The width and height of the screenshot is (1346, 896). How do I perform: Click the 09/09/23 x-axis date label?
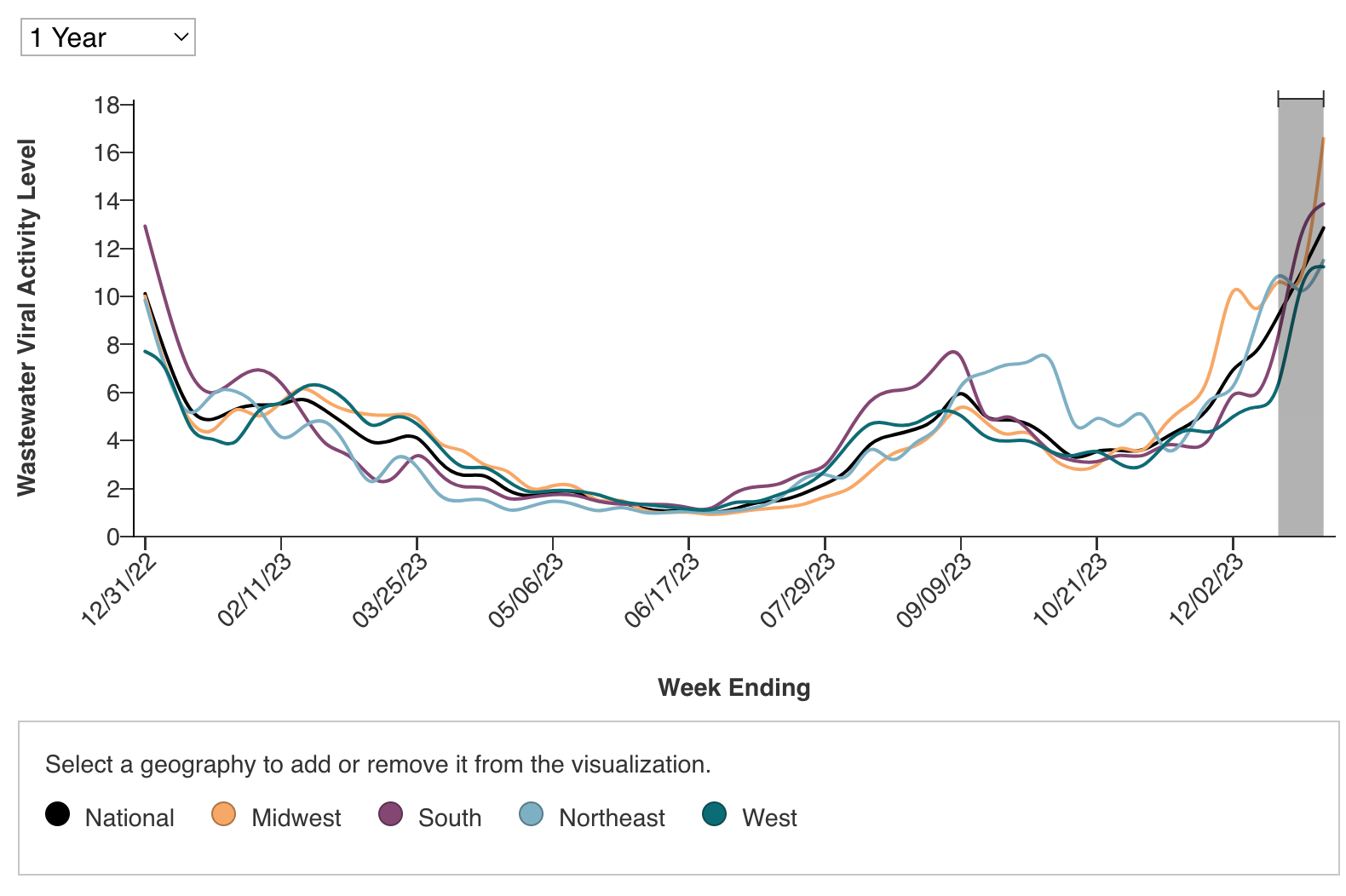935,590
